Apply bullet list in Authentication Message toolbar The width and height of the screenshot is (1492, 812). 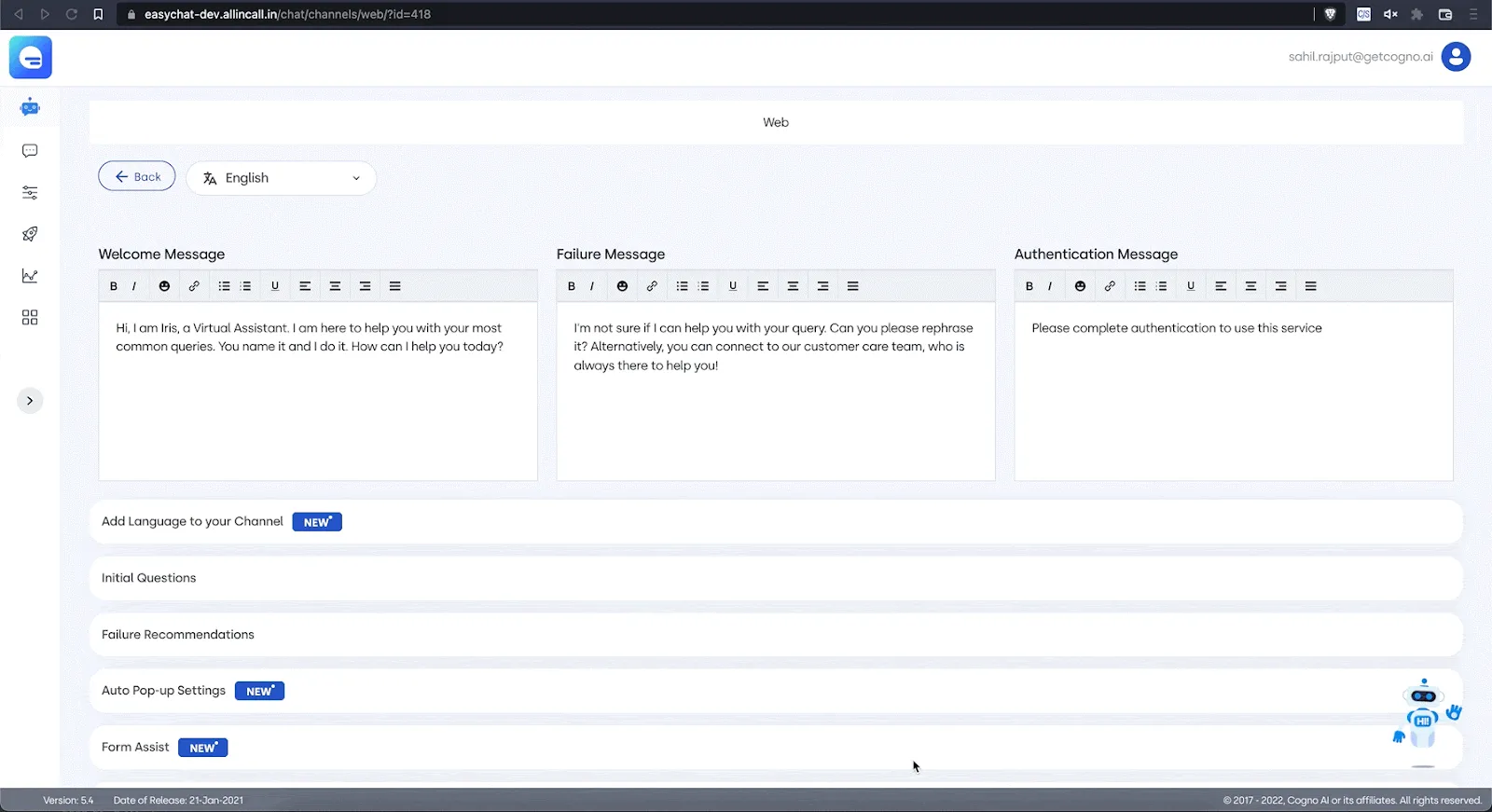pos(1140,286)
